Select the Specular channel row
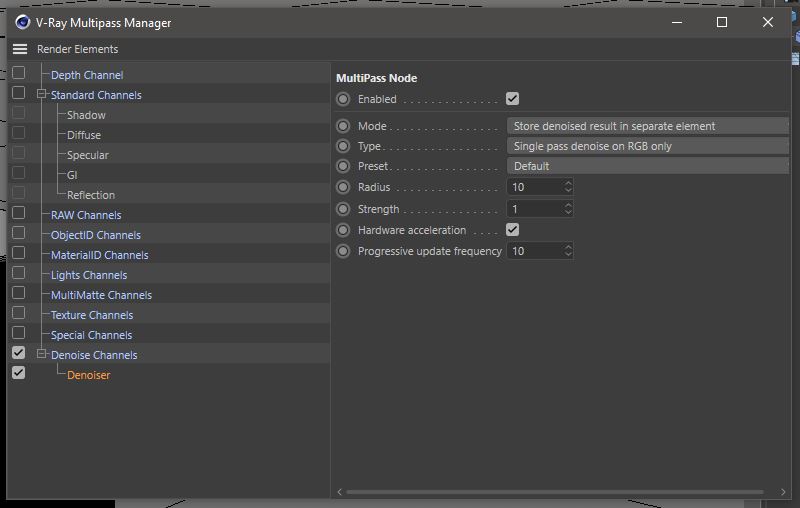 click(88, 155)
